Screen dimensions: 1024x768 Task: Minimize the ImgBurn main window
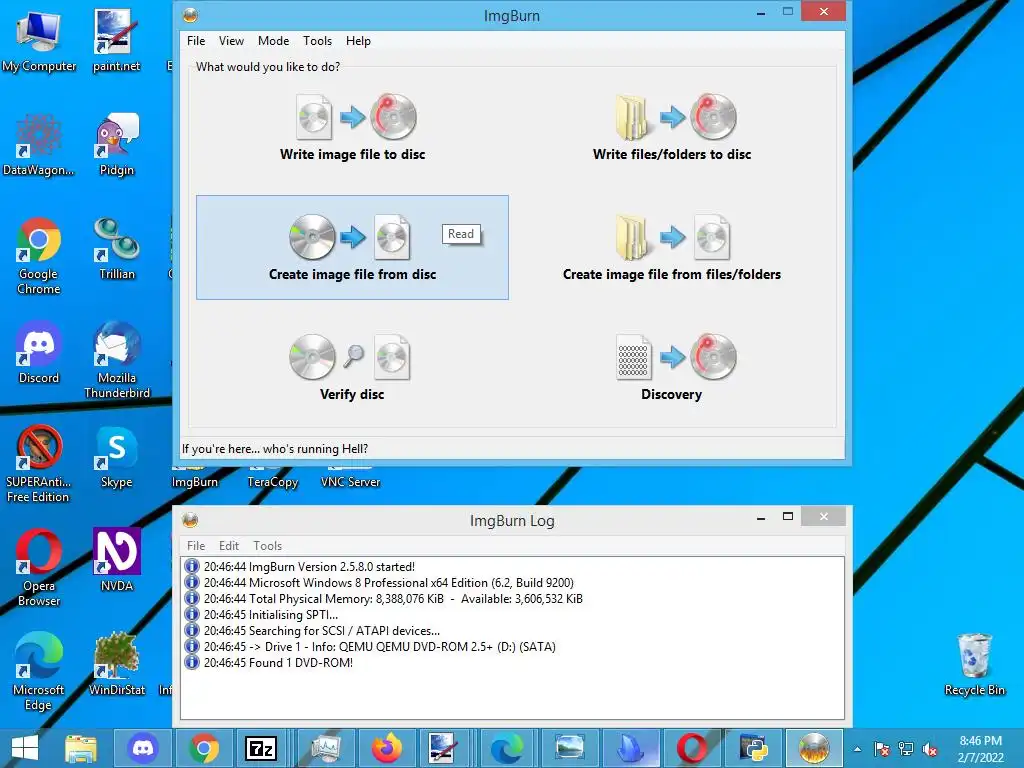click(x=761, y=12)
